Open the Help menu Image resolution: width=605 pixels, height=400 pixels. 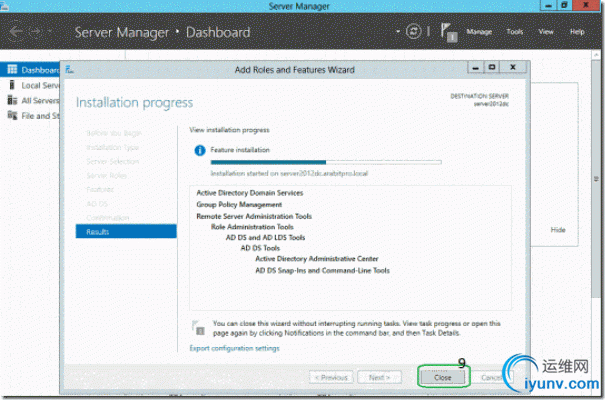[x=577, y=32]
